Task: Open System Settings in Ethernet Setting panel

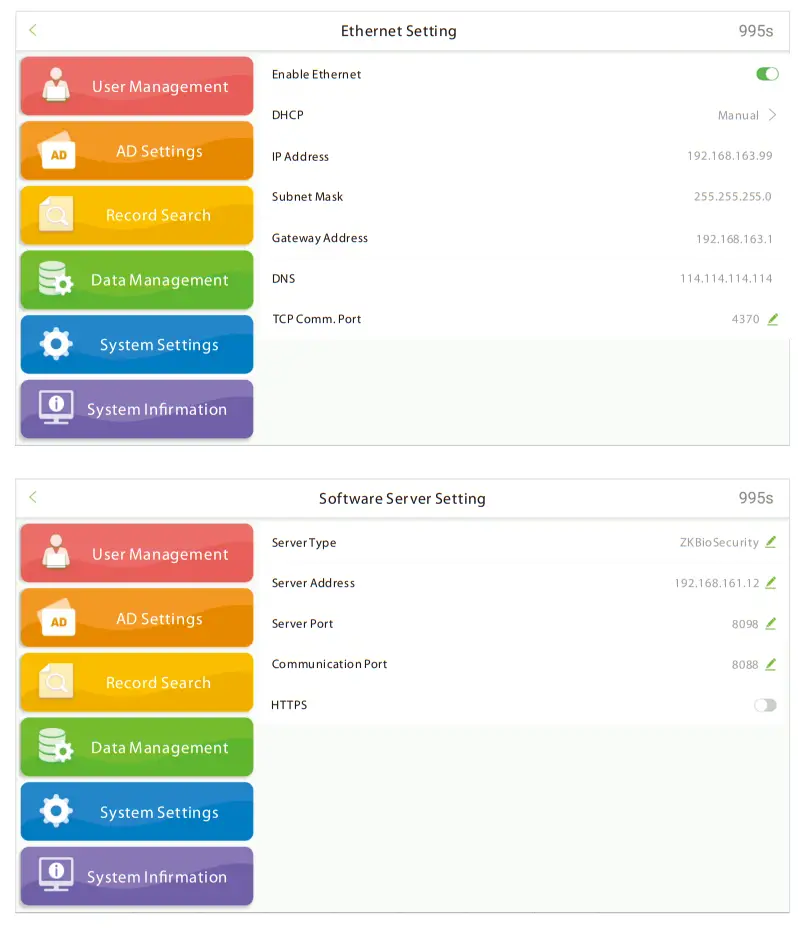Action: click(137, 344)
